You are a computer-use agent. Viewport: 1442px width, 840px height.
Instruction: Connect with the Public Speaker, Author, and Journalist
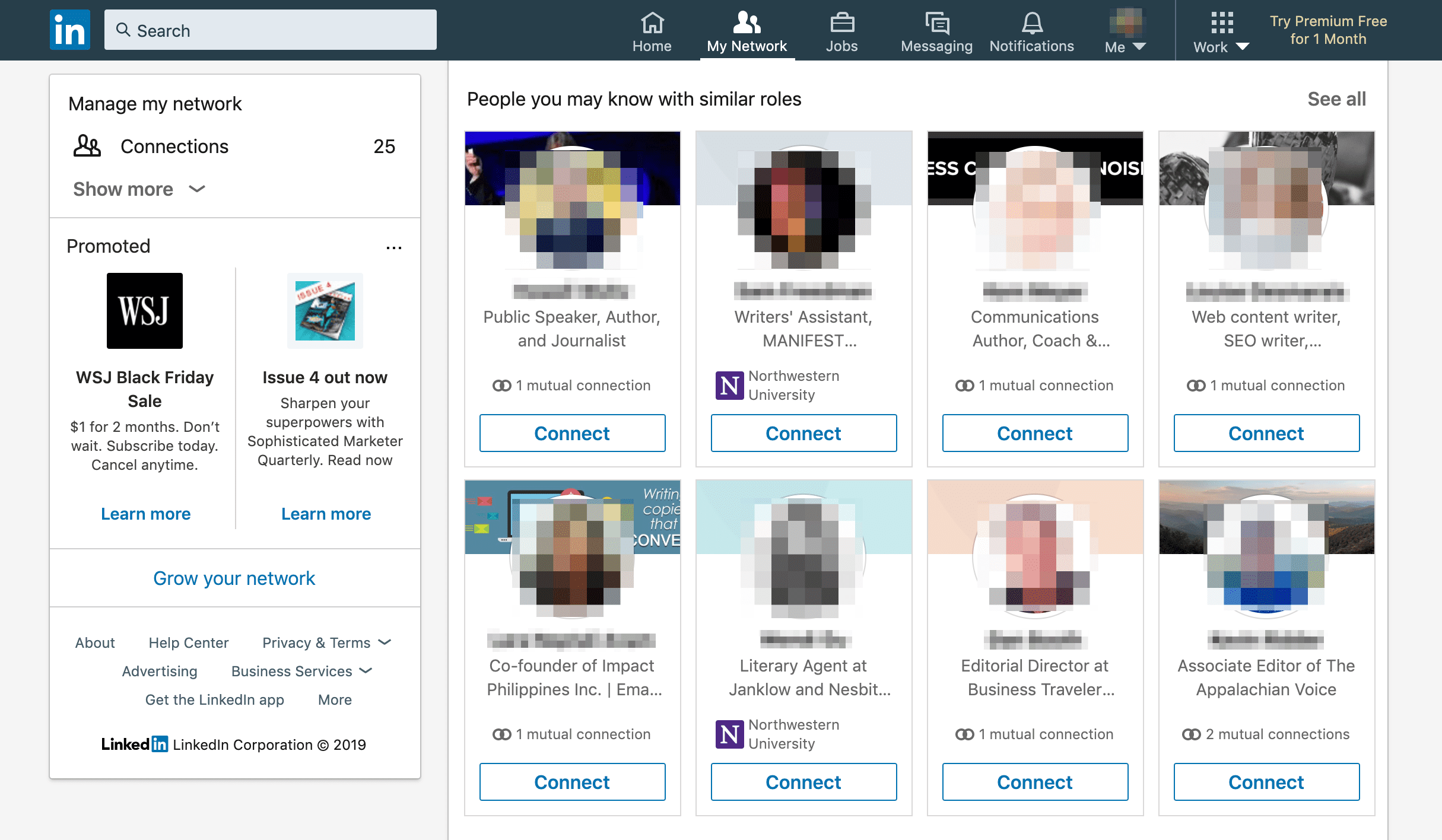click(x=571, y=433)
